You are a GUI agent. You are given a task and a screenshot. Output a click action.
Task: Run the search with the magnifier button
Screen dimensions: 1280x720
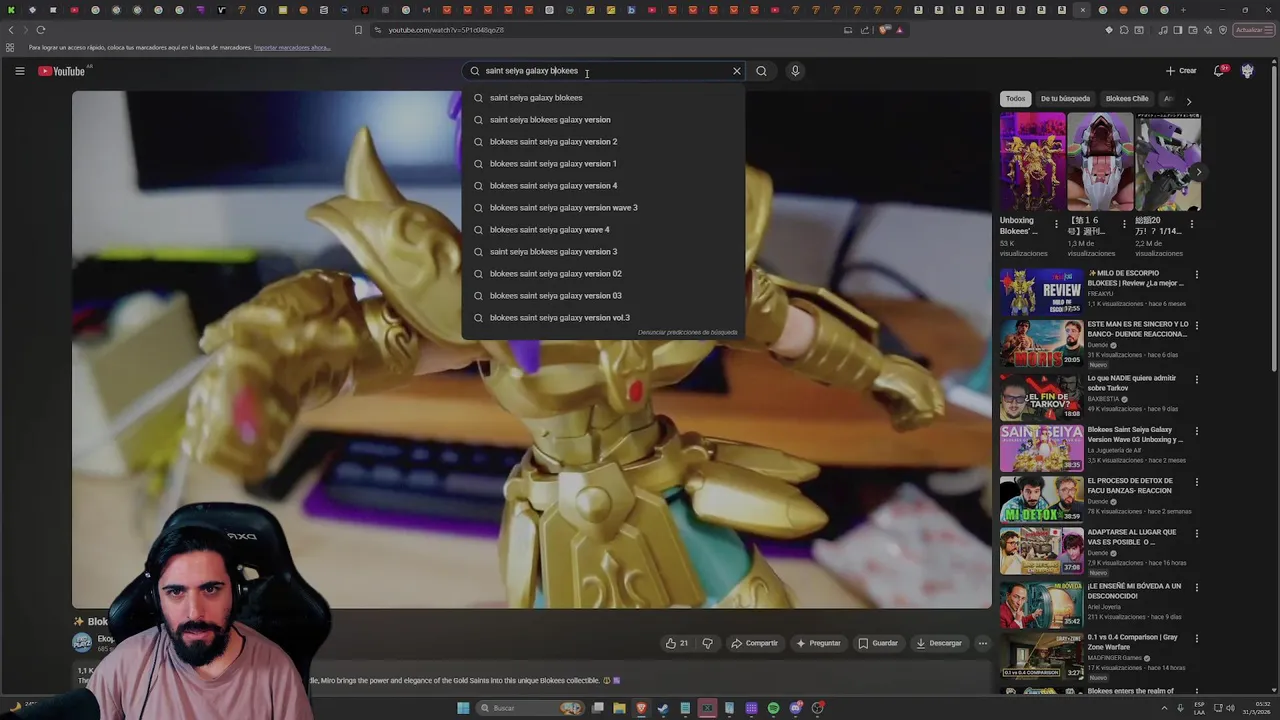point(761,71)
